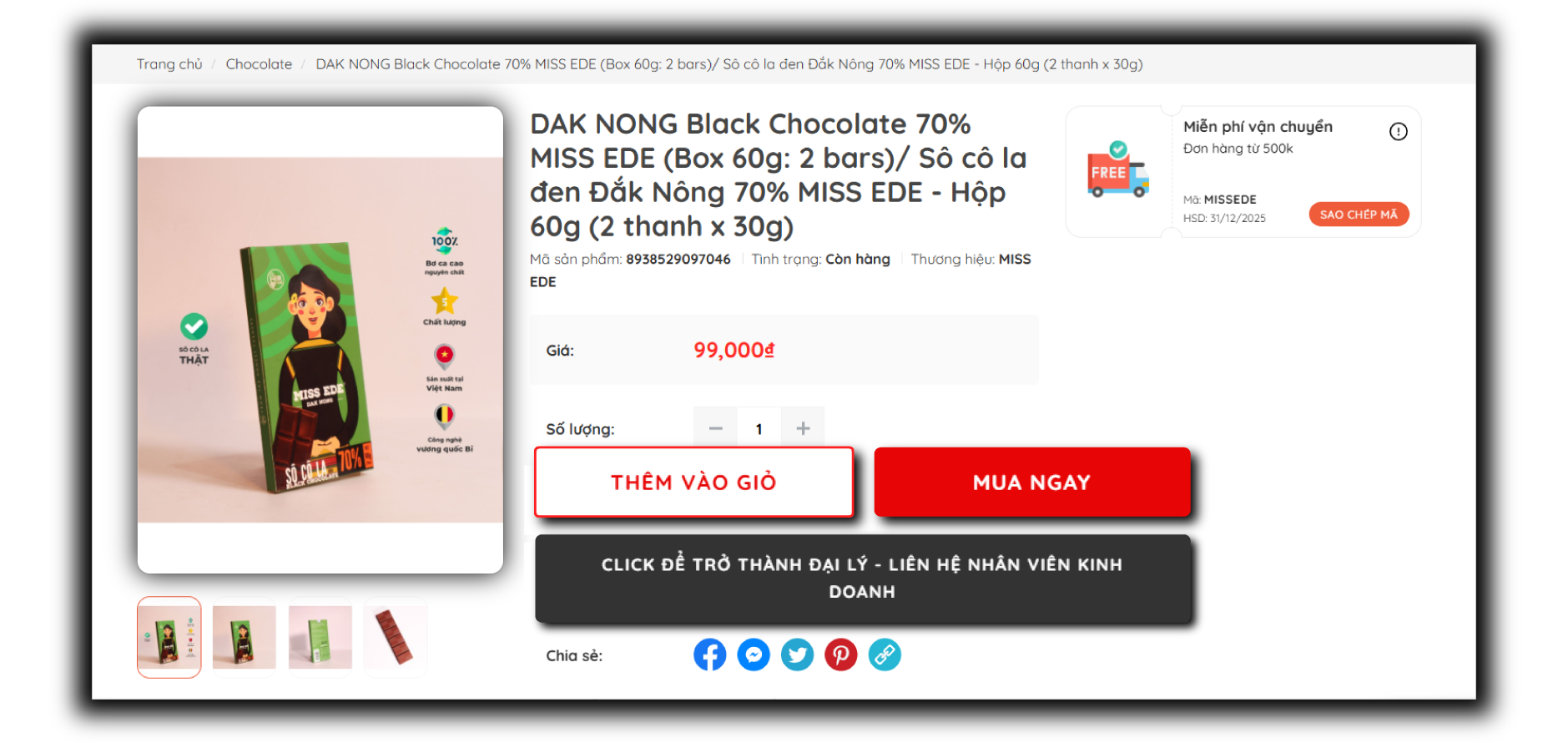1568x743 pixels.
Task: Open Chocolate breadcrumb category
Action: pos(259,64)
